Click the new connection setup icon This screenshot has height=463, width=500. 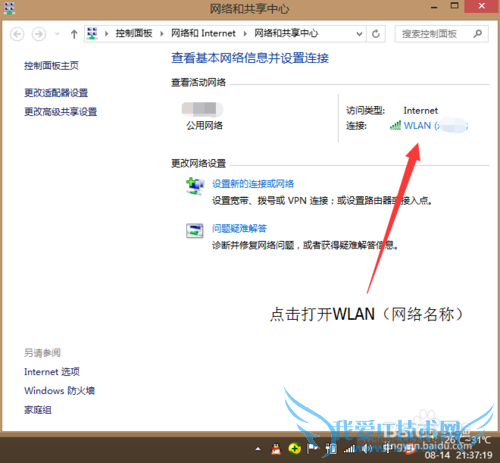195,186
